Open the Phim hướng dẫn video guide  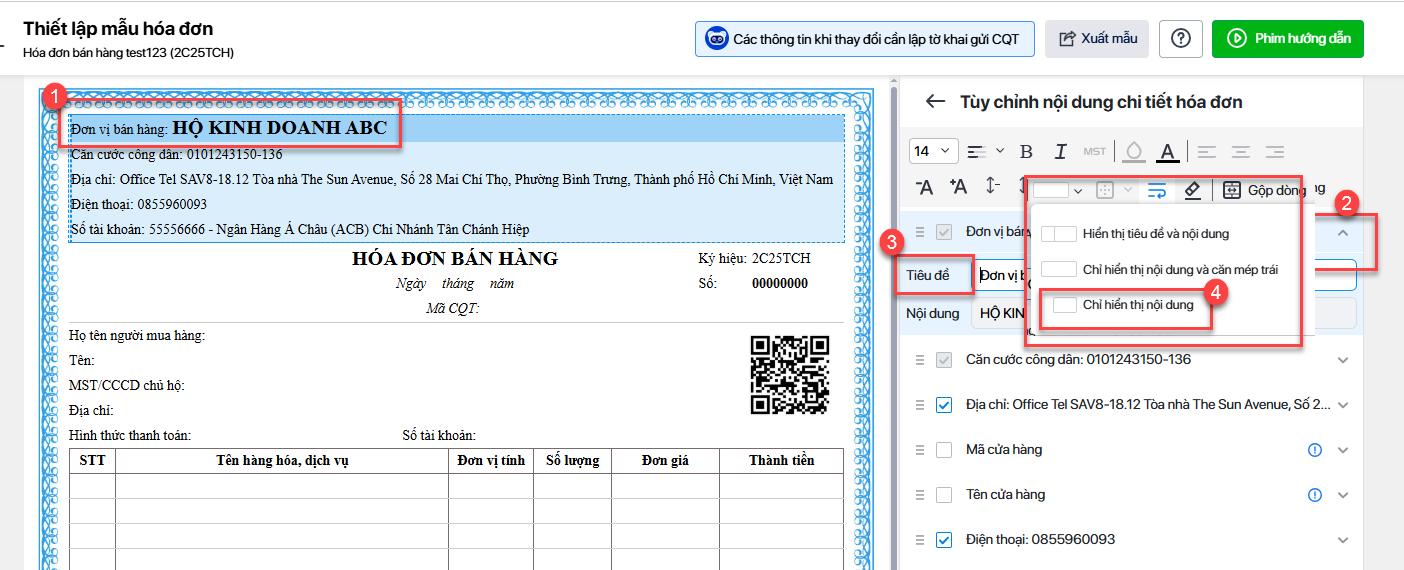[x=1288, y=39]
